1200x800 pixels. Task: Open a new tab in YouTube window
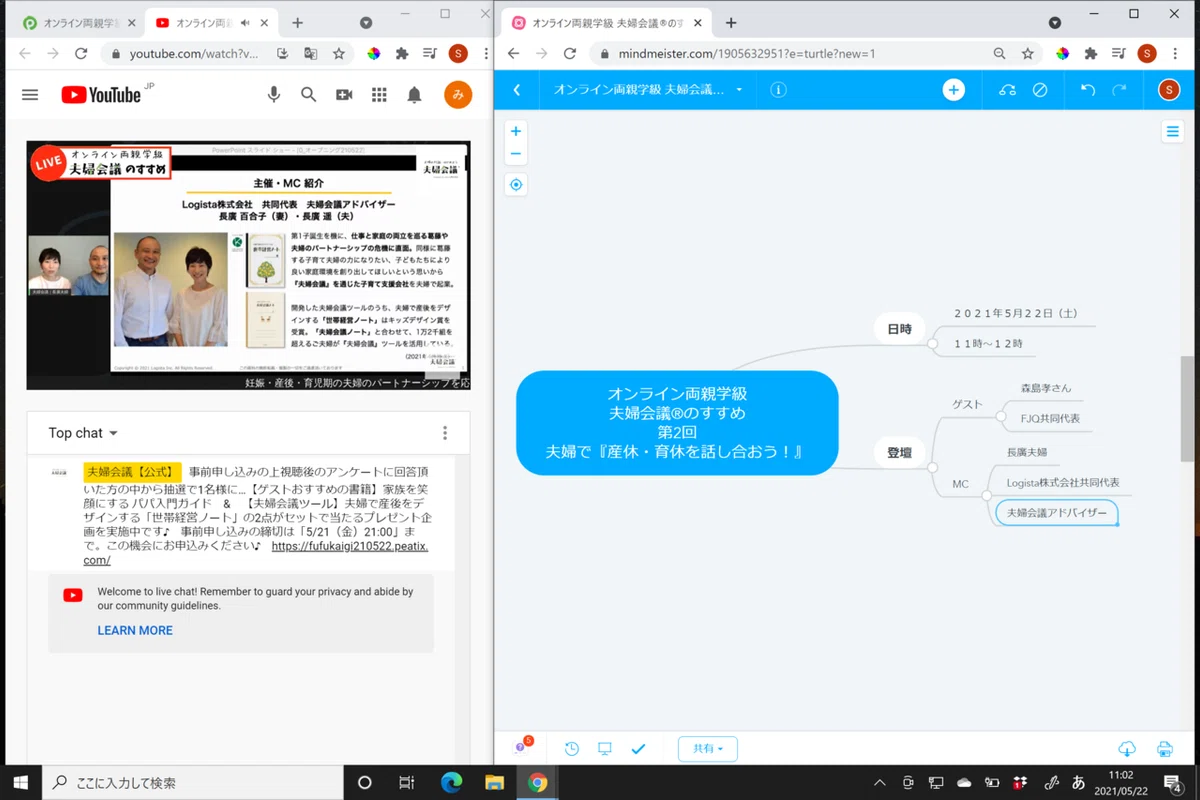click(297, 22)
